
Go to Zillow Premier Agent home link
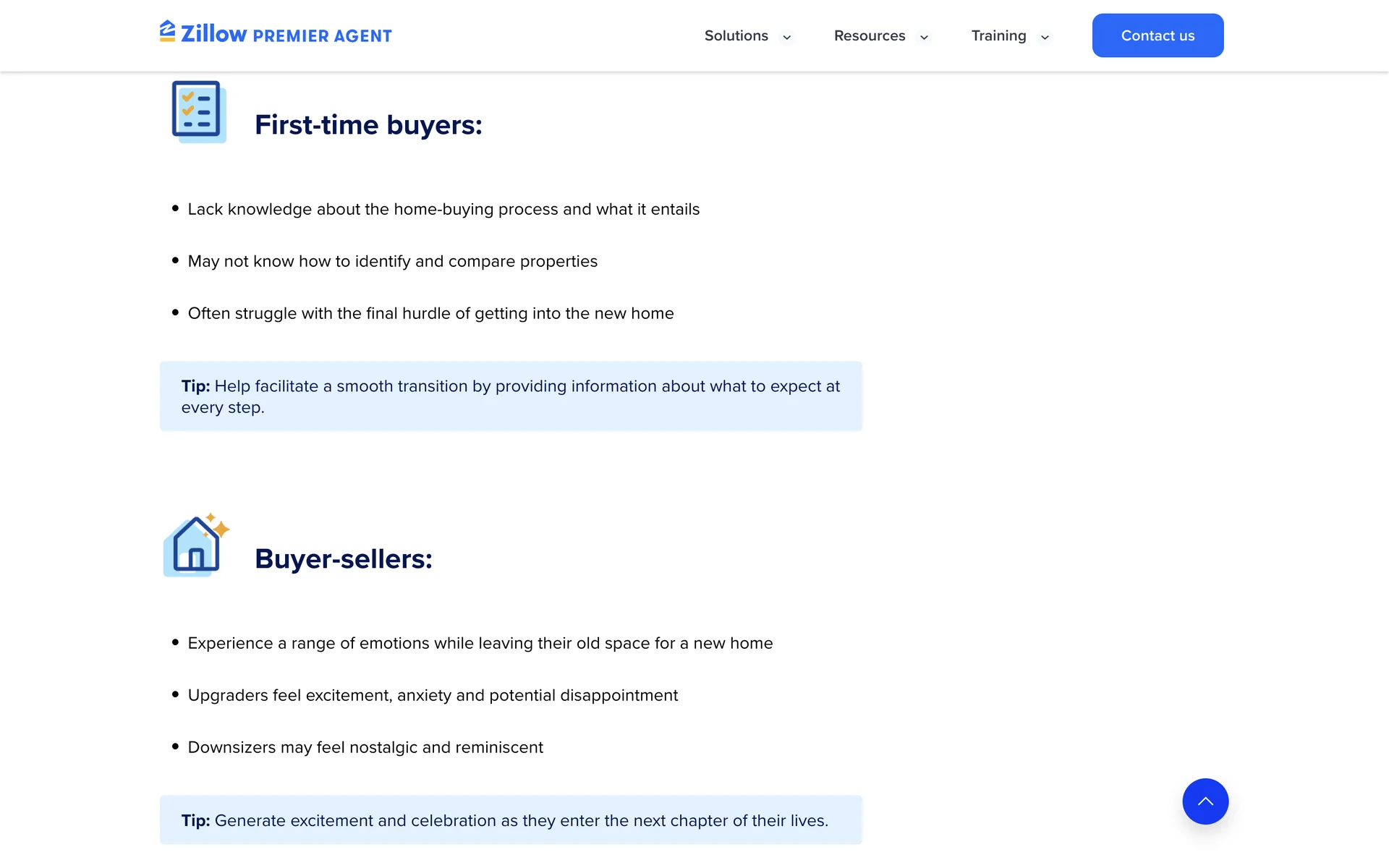pos(286,35)
